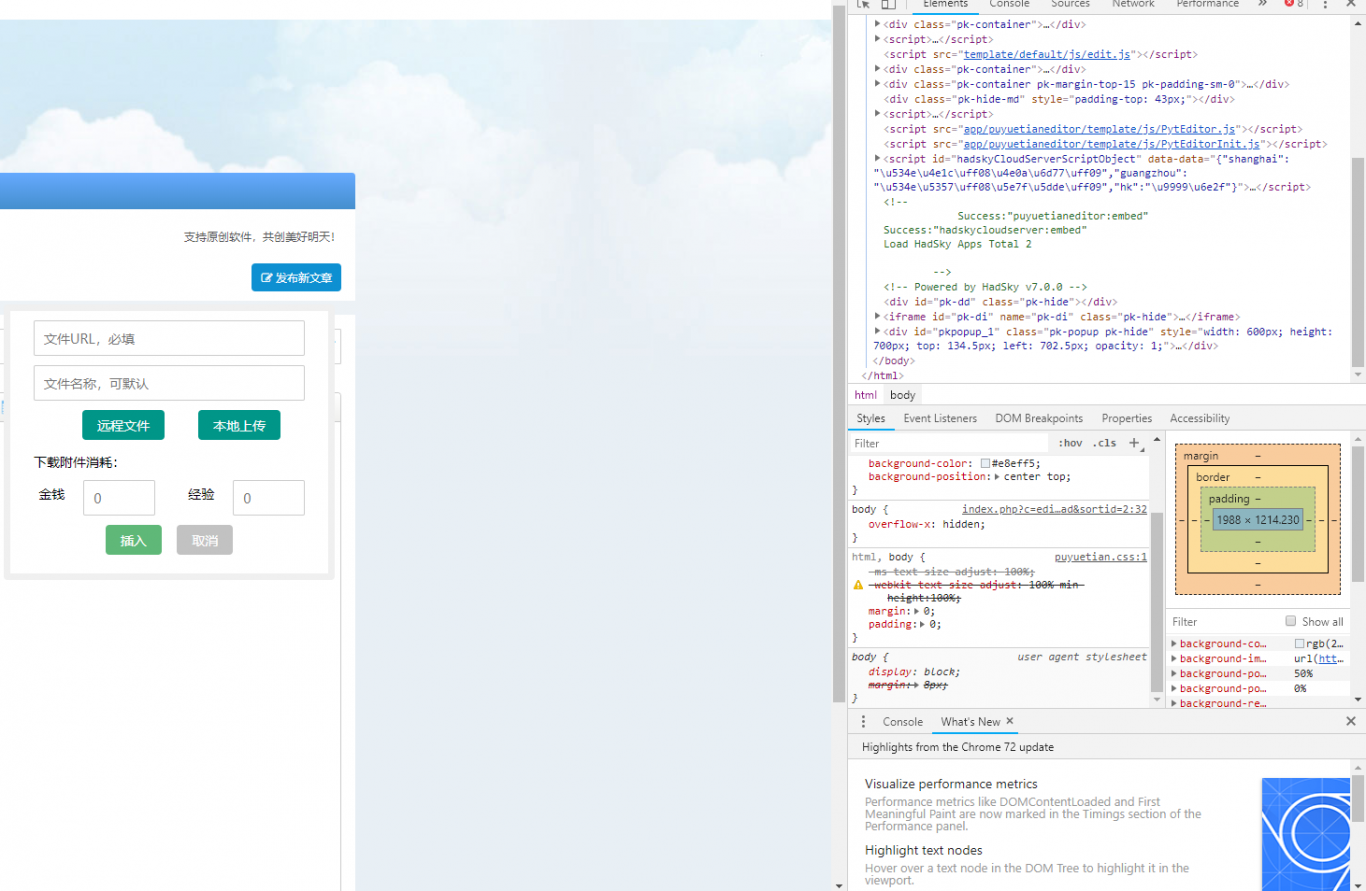This screenshot has width=1366, height=891.
Task: Click the 1988 × 1214.230 box model content
Action: tap(1258, 520)
